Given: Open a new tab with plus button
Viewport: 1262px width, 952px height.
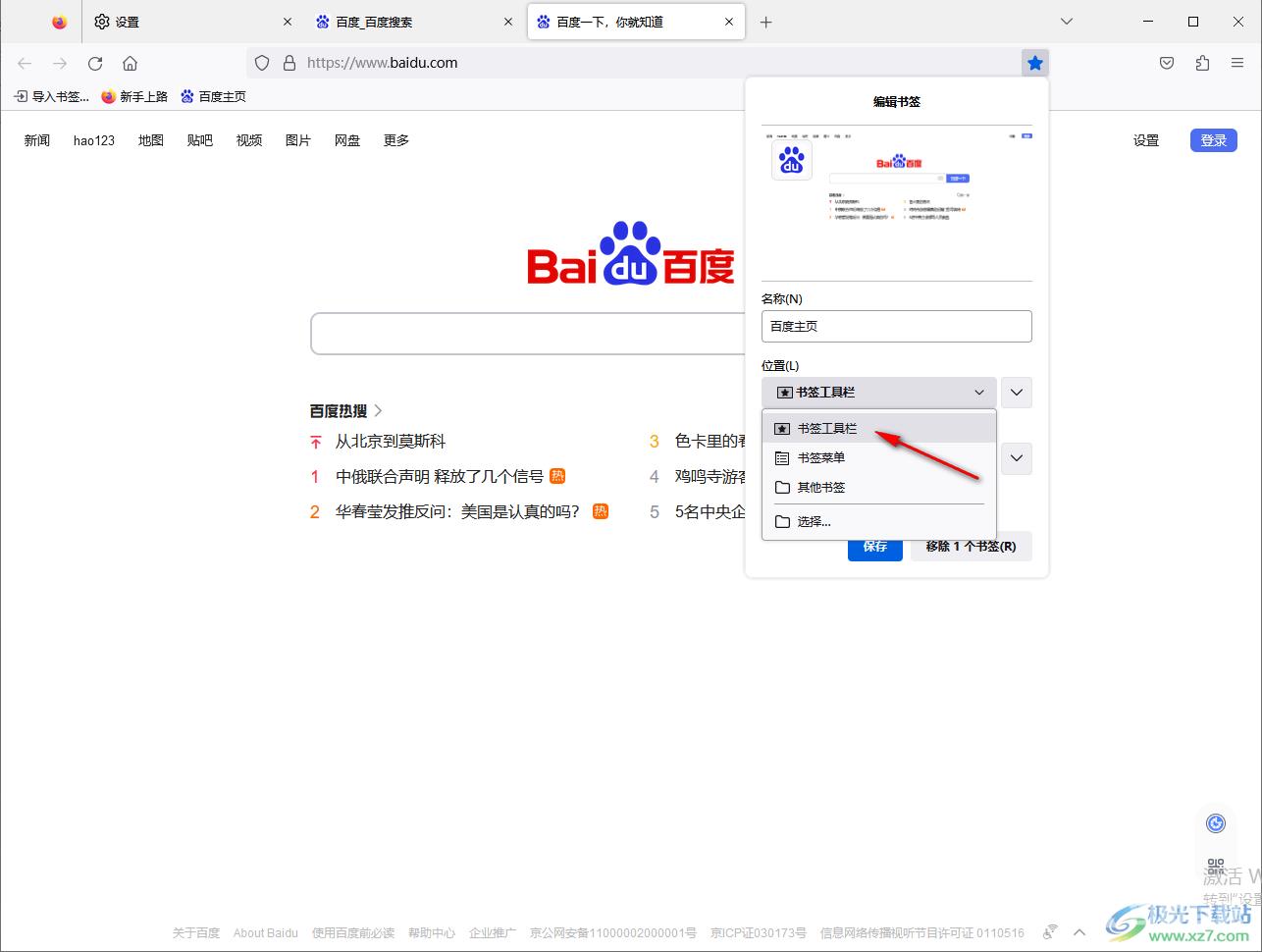Looking at the screenshot, I should coord(766,22).
